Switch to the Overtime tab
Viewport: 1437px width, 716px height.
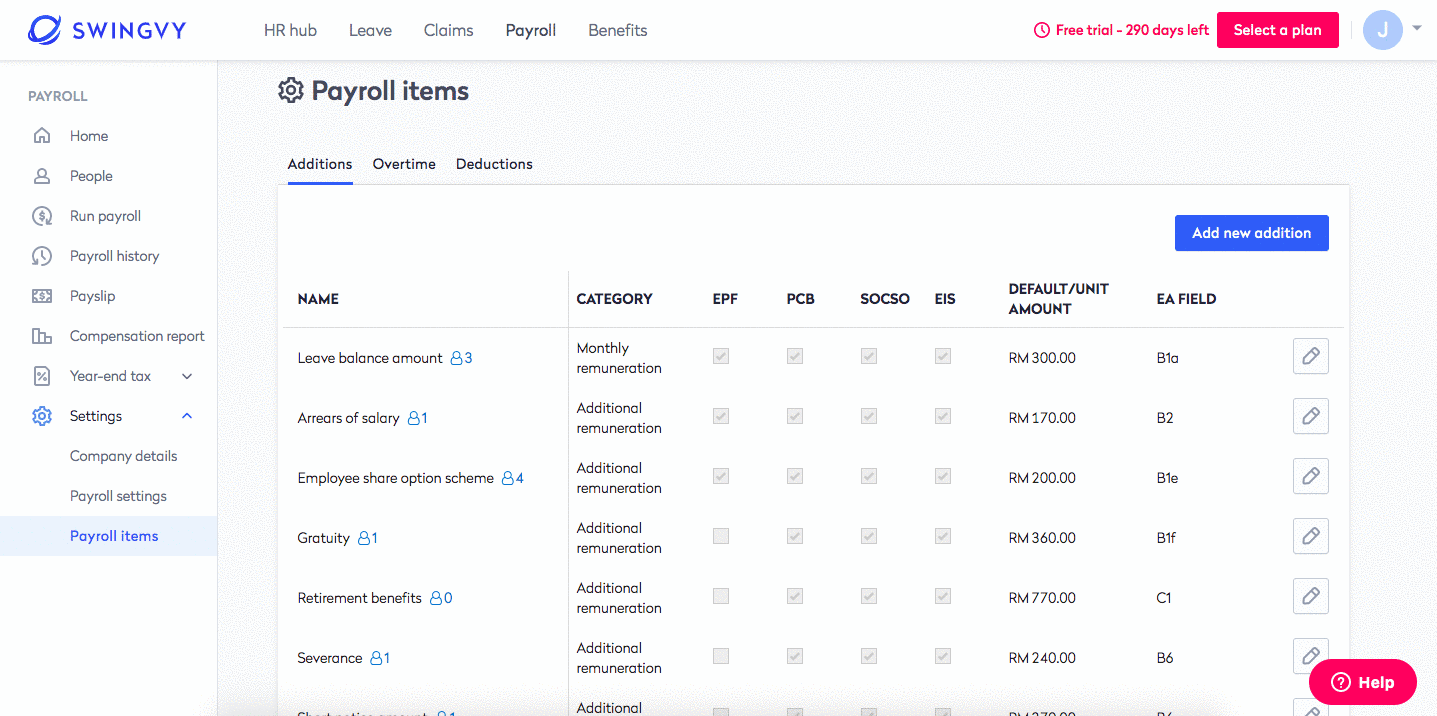coord(404,164)
